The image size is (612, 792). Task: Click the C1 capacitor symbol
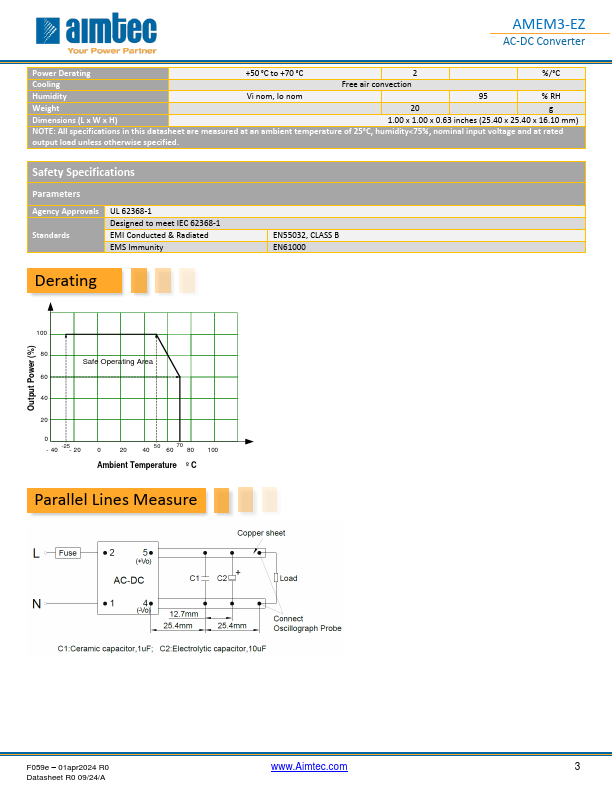pyautogui.click(x=205, y=578)
